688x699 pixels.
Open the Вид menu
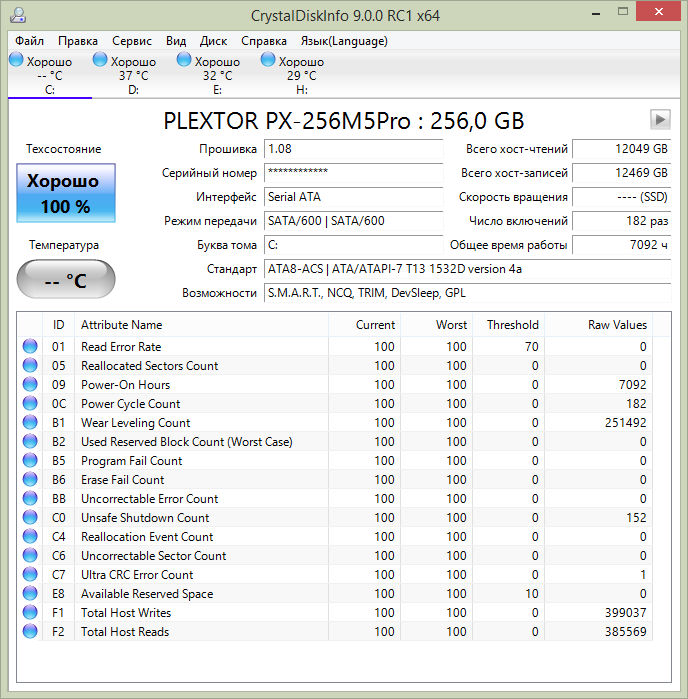click(176, 41)
